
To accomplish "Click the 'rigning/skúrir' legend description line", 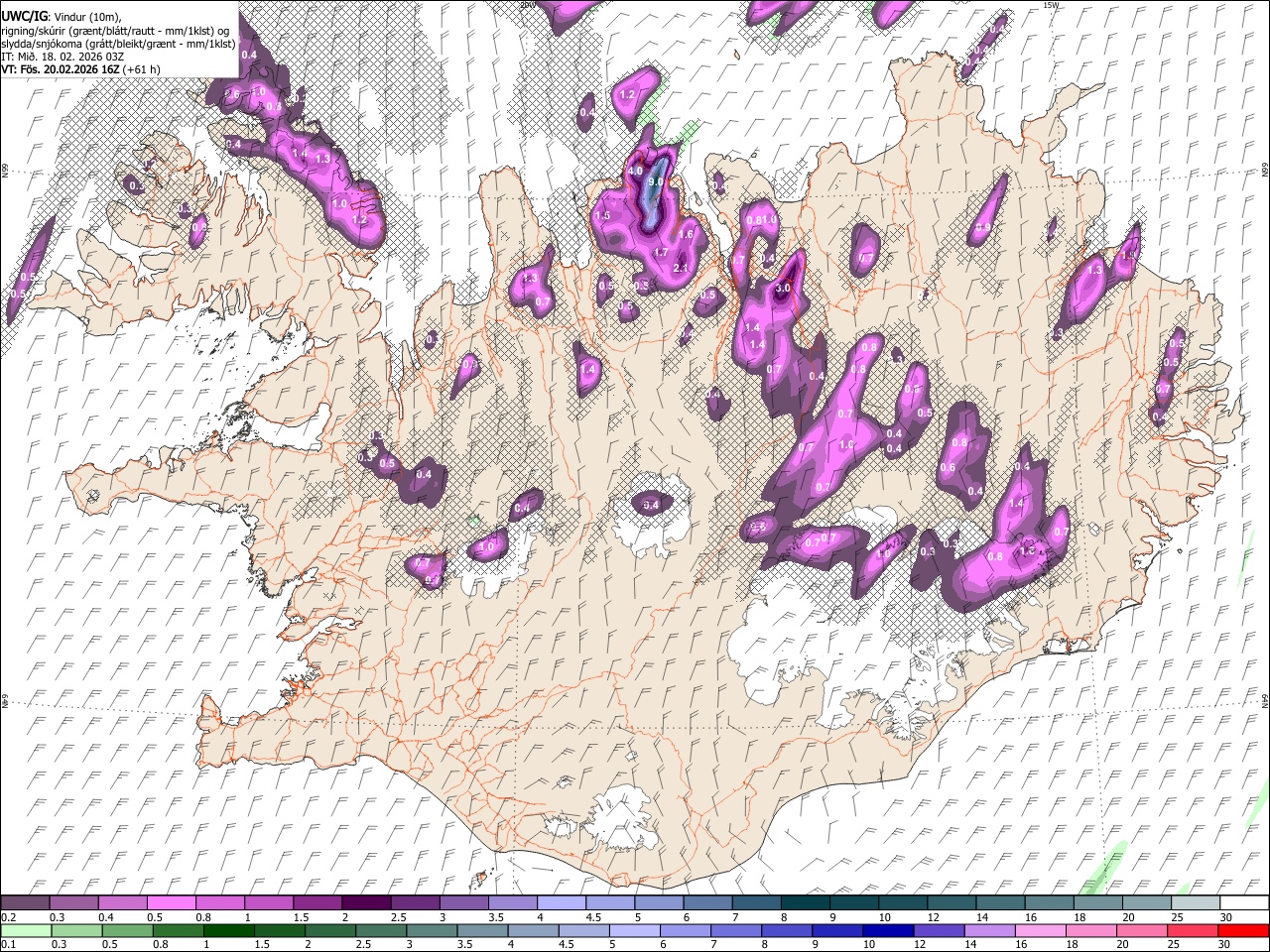I will tap(115, 31).
